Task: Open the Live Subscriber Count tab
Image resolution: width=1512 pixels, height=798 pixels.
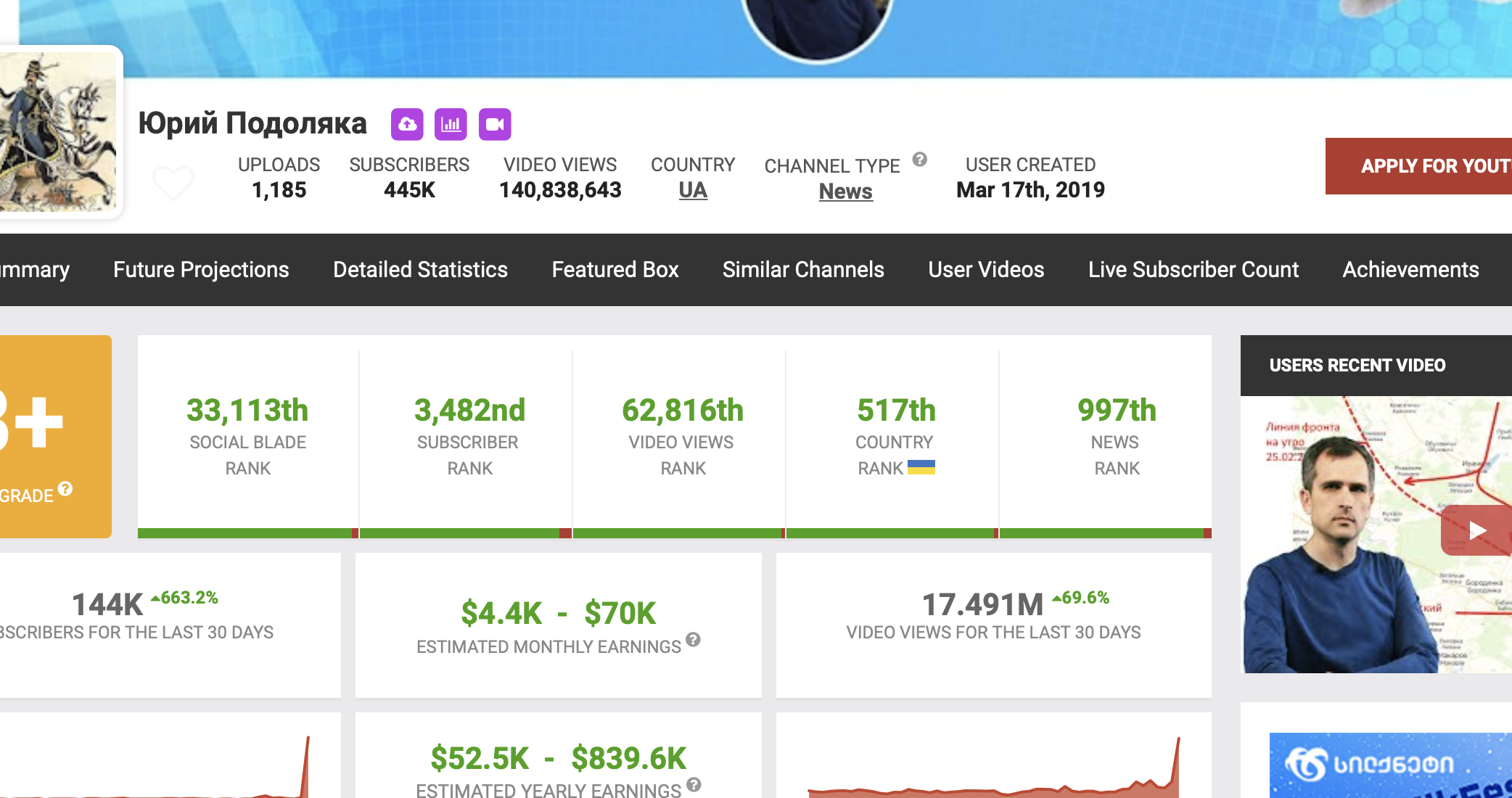Action: pyautogui.click(x=1193, y=270)
